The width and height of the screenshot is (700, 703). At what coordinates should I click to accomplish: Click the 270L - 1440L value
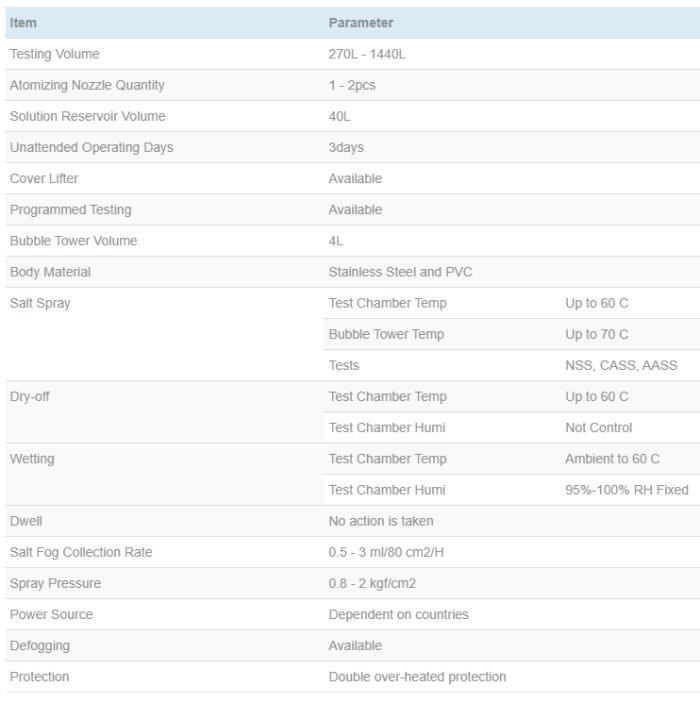(366, 54)
